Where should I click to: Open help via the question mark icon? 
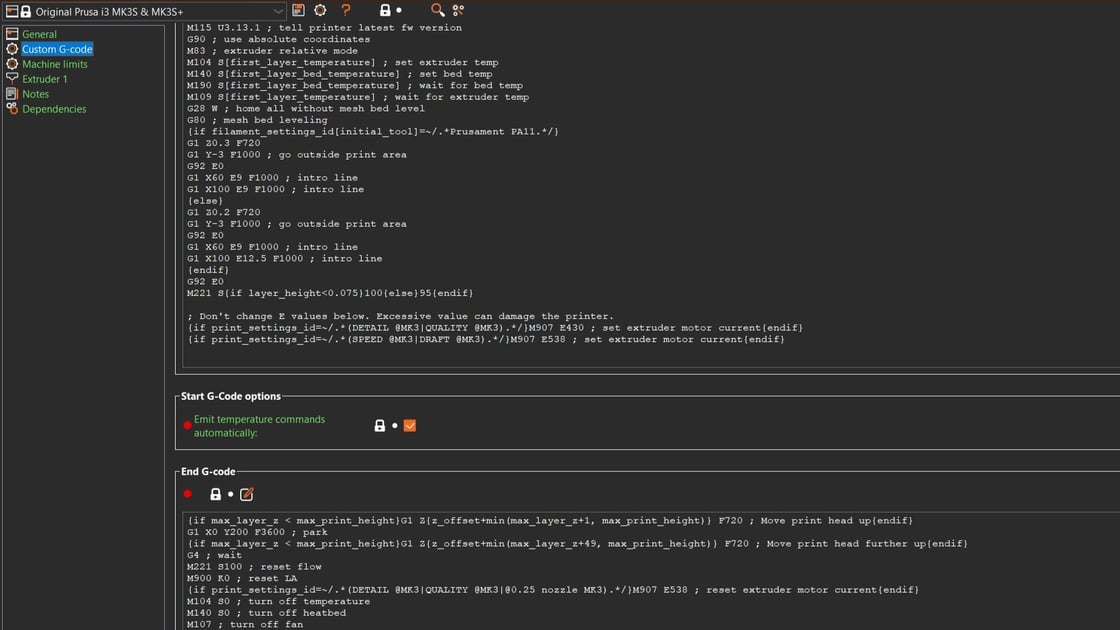tap(345, 9)
